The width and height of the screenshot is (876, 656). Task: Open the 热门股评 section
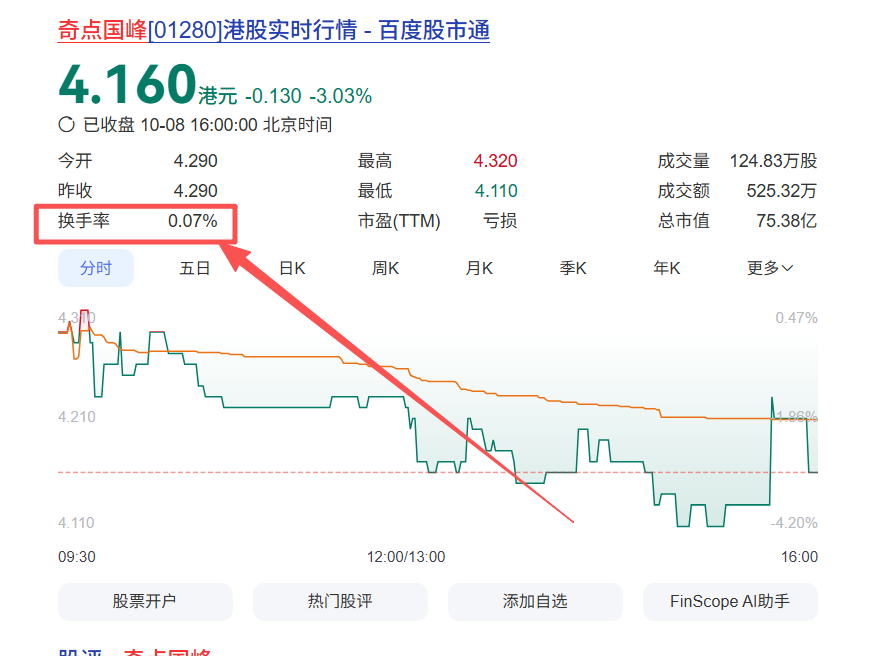pyautogui.click(x=340, y=602)
